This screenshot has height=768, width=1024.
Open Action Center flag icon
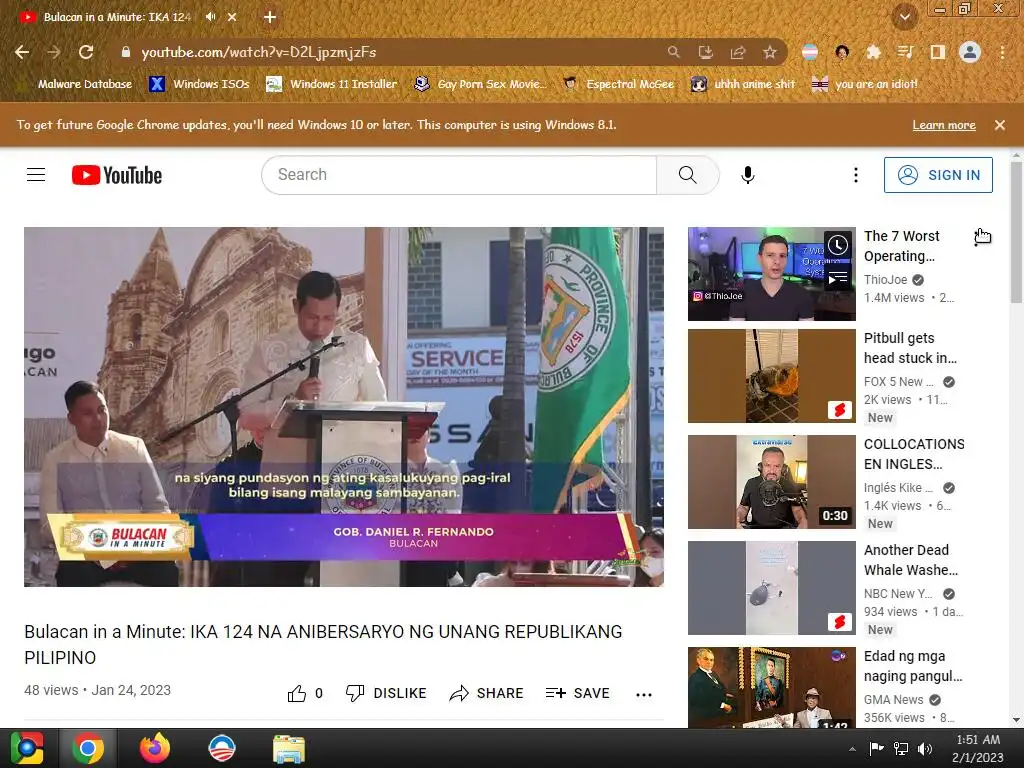876,749
